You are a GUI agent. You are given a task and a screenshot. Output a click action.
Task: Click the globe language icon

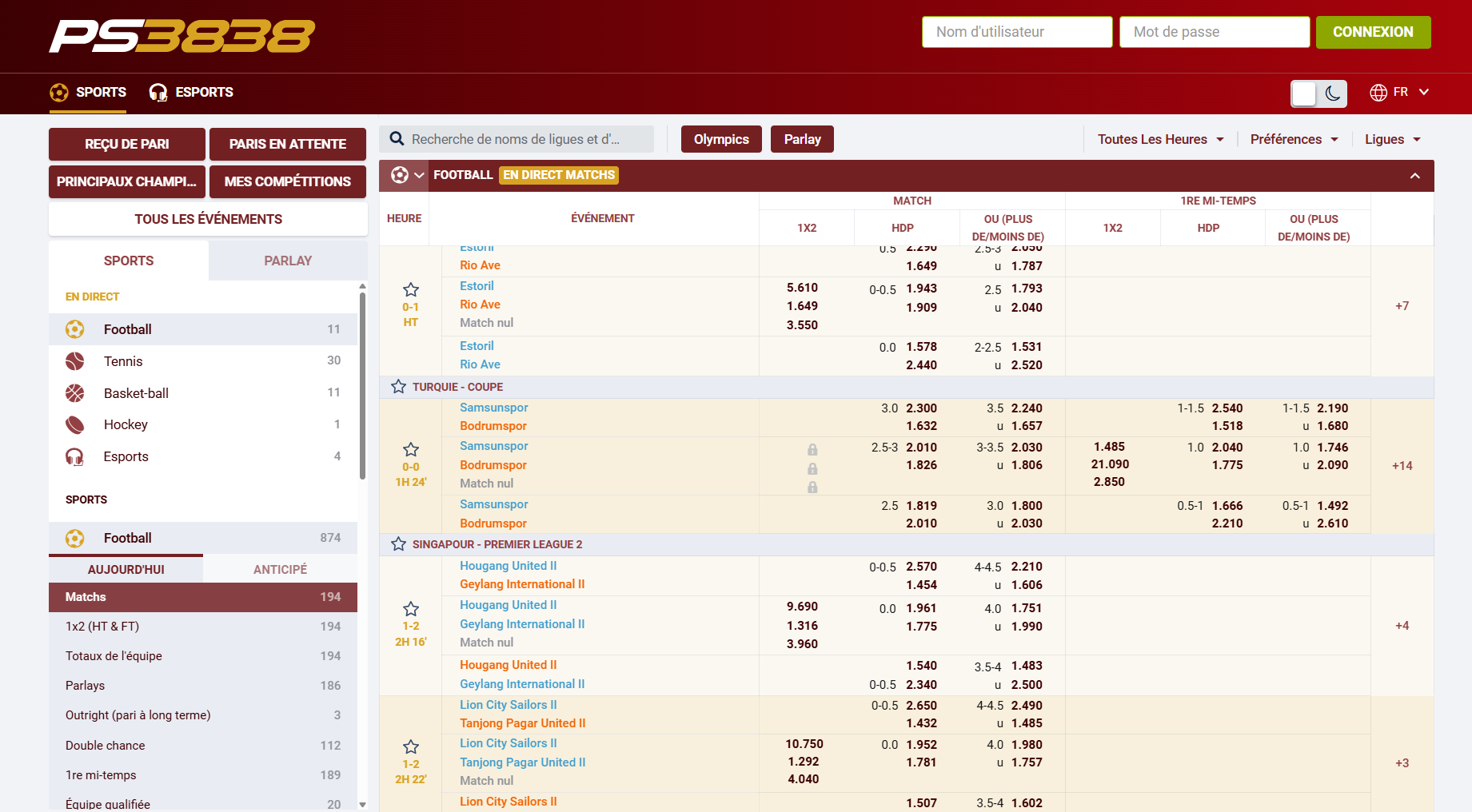(1378, 93)
